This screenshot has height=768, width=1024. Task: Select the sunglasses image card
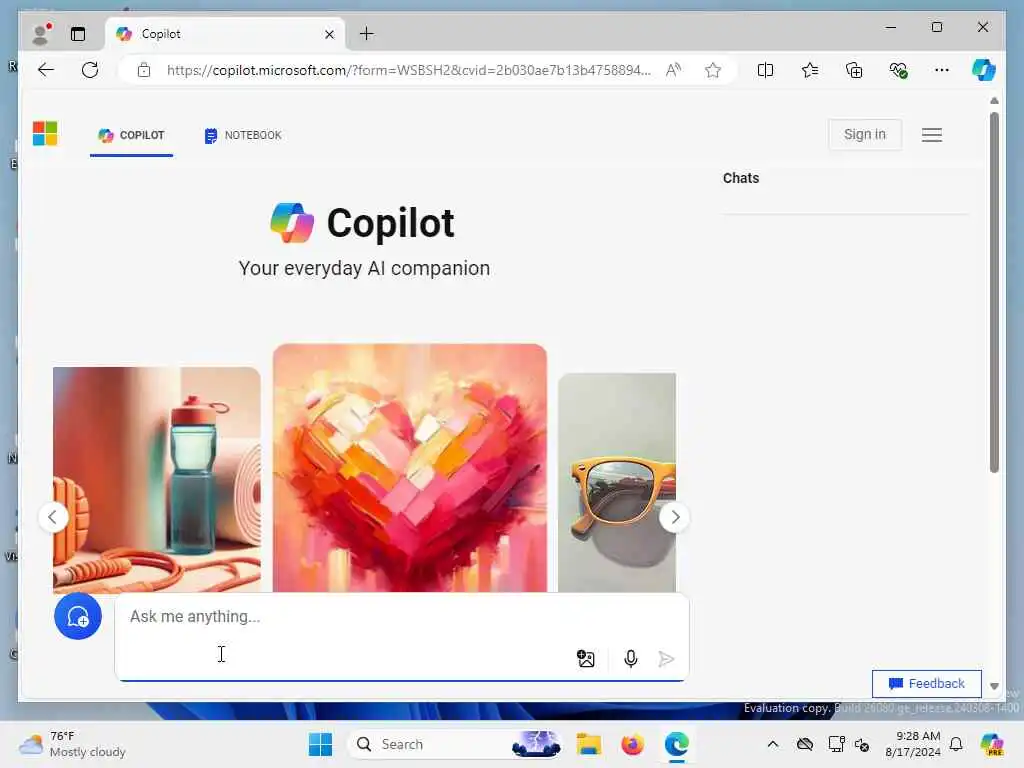616,483
